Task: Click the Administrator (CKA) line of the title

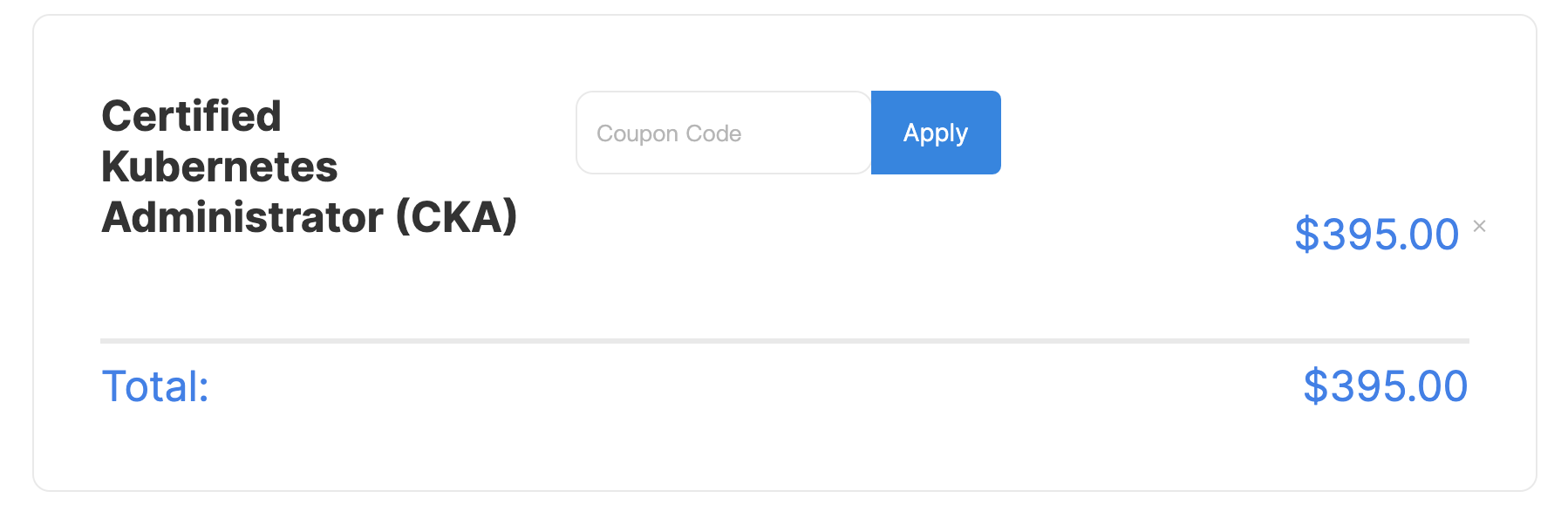Action: pos(310,217)
